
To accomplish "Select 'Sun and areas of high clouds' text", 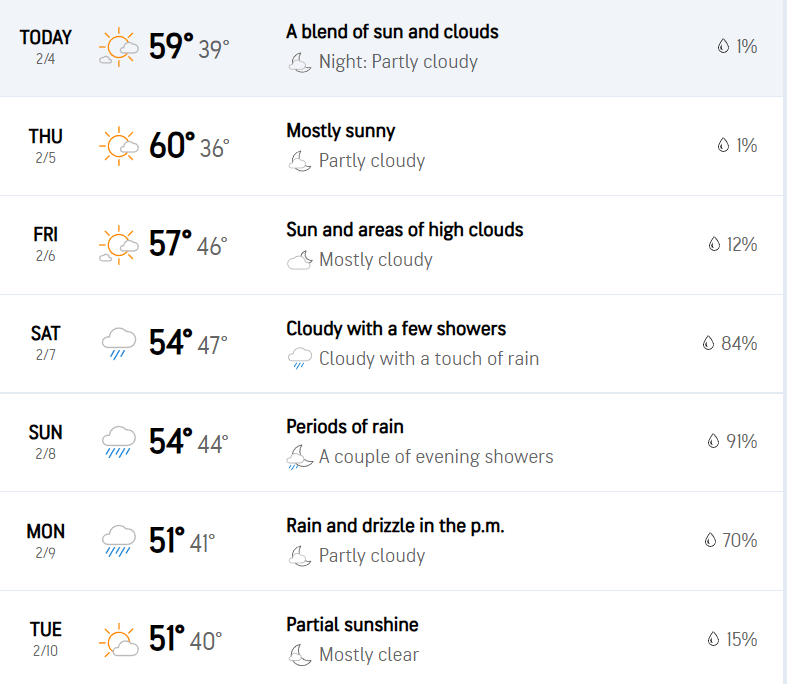I will [x=404, y=230].
